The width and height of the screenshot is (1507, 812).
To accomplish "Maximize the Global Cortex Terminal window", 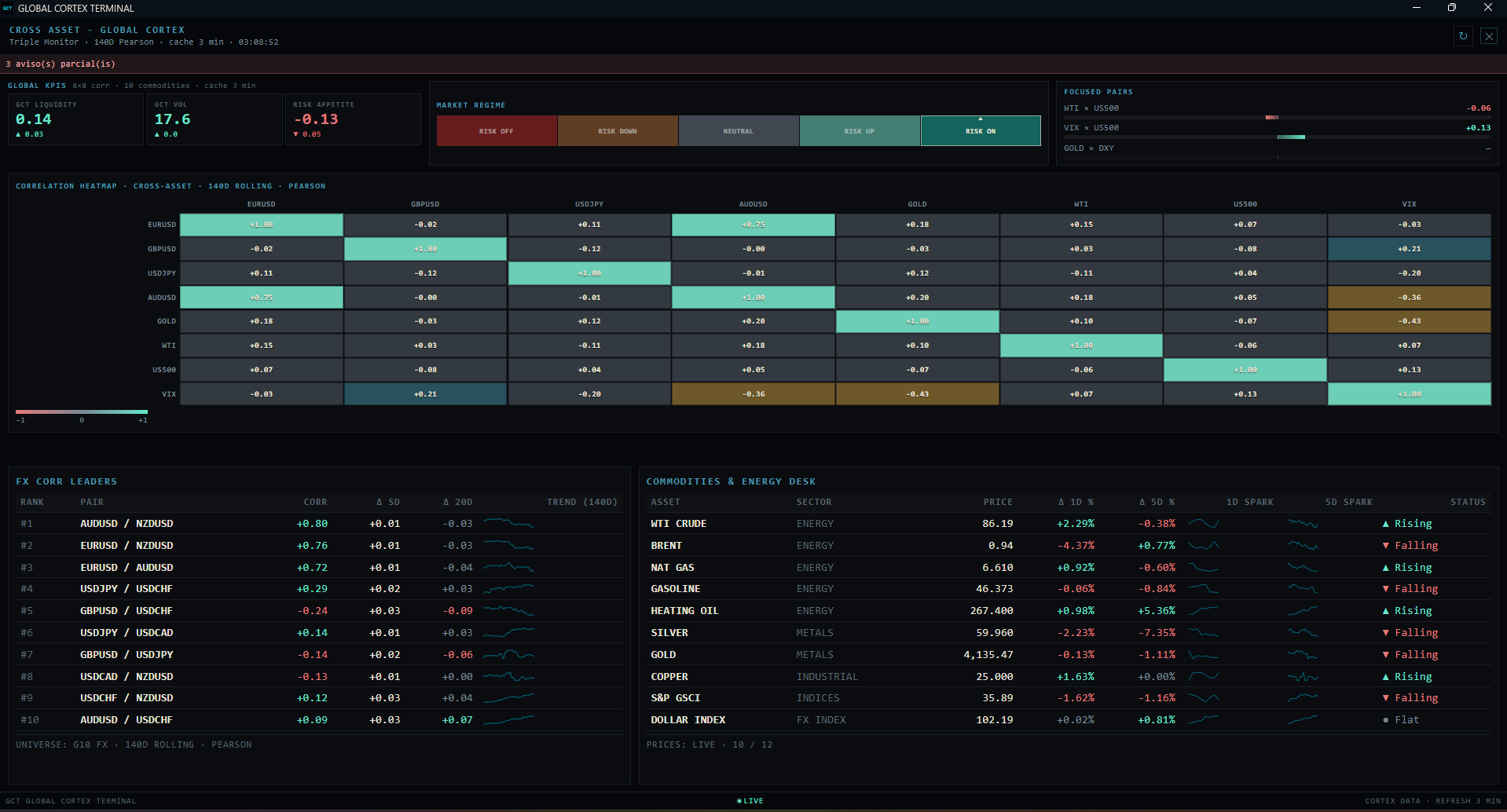I will [x=1451, y=8].
